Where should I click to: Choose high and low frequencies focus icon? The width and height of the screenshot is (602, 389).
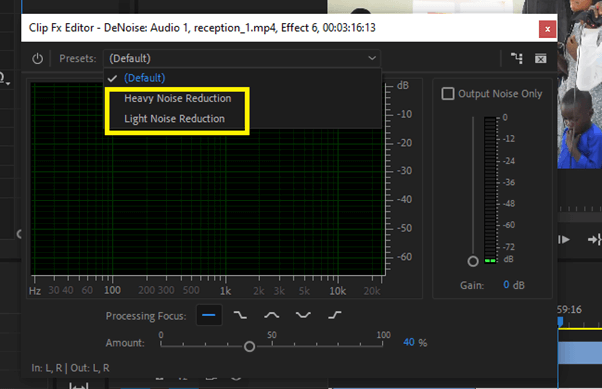click(303, 315)
